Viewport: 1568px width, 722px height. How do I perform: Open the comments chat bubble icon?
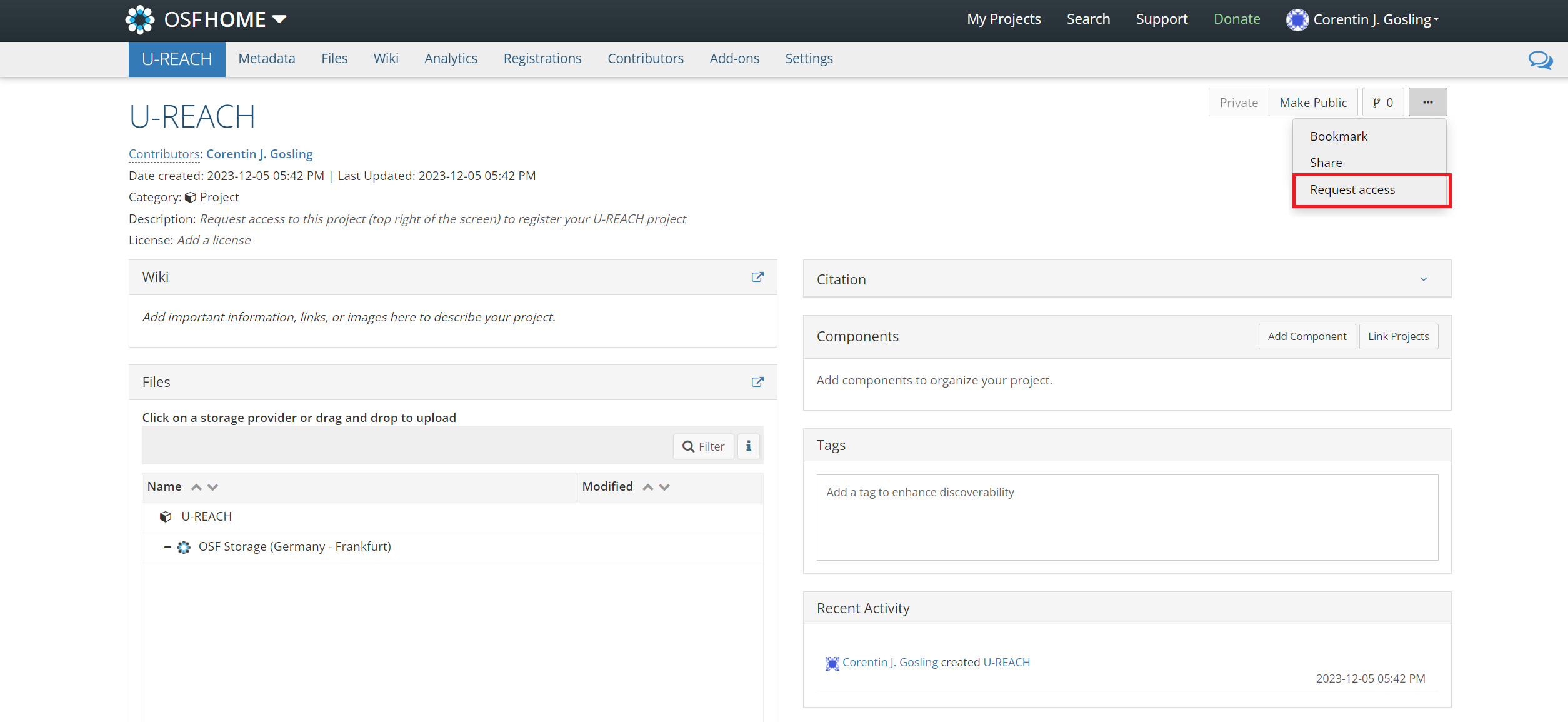click(x=1540, y=60)
